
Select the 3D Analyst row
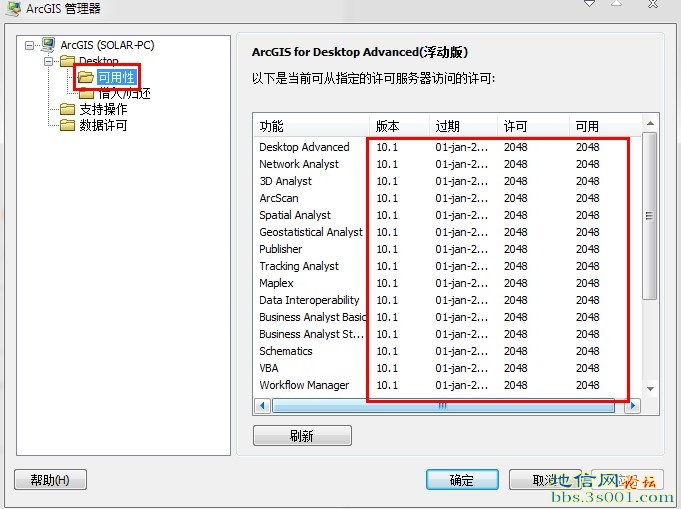pyautogui.click(x=447, y=181)
